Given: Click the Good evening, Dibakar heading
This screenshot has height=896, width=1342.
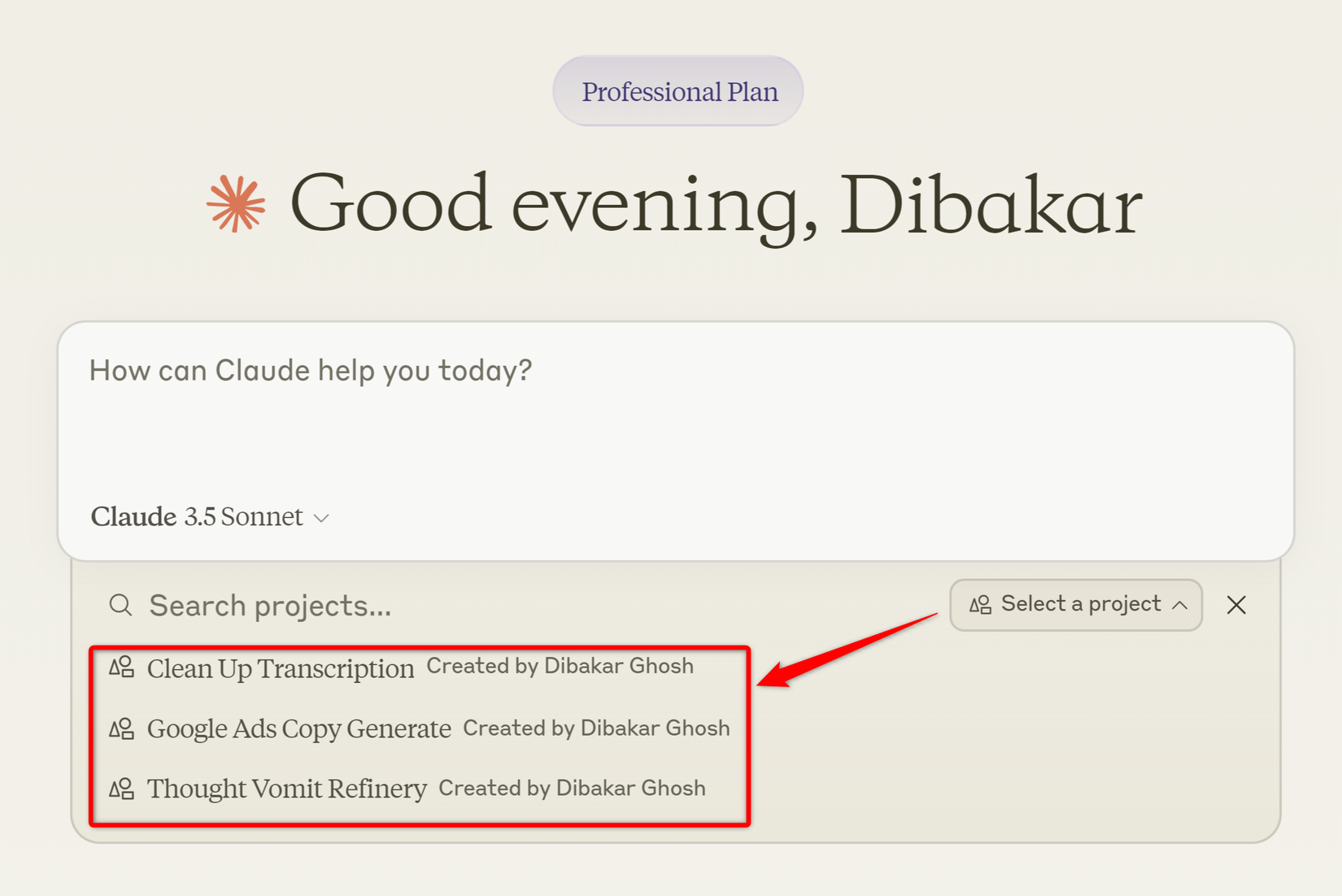Looking at the screenshot, I should click(x=716, y=205).
